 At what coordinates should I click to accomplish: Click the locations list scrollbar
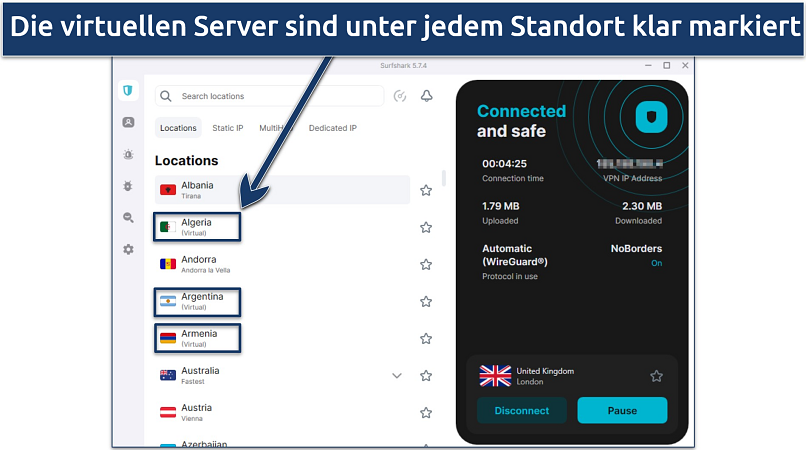tap(444, 178)
